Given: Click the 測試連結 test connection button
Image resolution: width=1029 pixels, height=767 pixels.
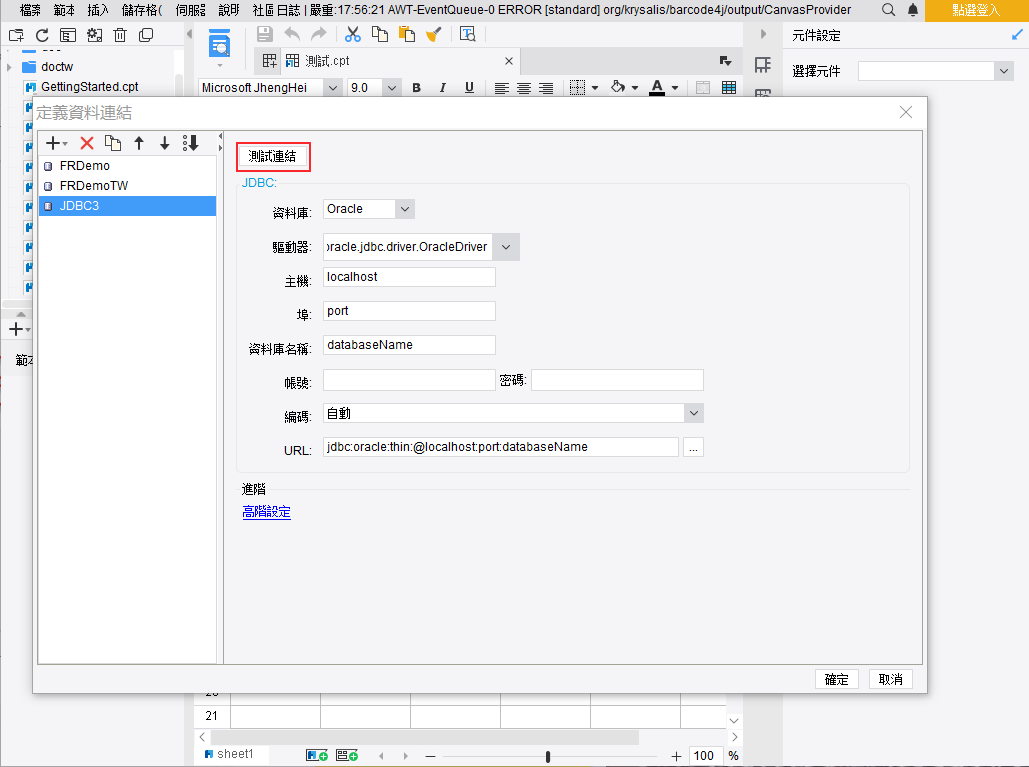Looking at the screenshot, I should pyautogui.click(x=273, y=157).
